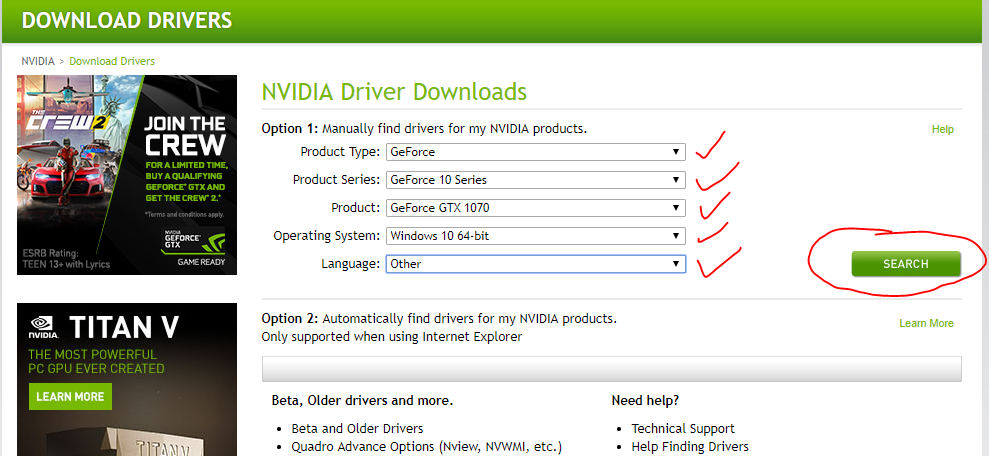Select the Download Drivers breadcrumb
This screenshot has height=456, width=989.
coord(112,61)
